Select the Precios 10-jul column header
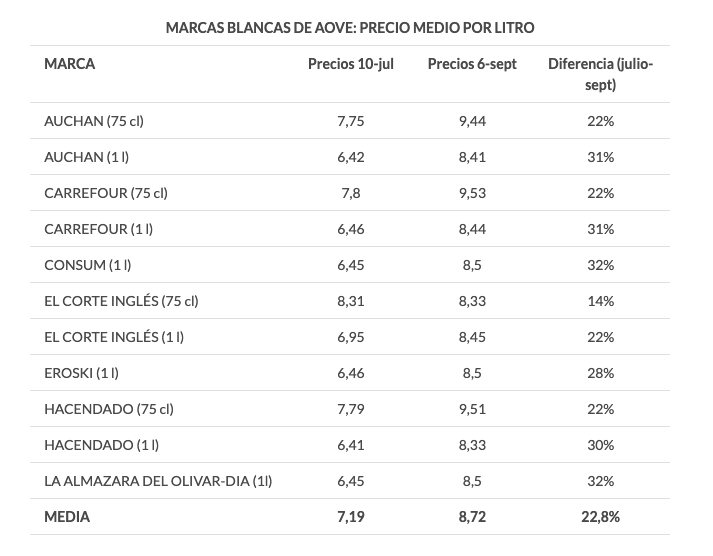 click(x=349, y=64)
